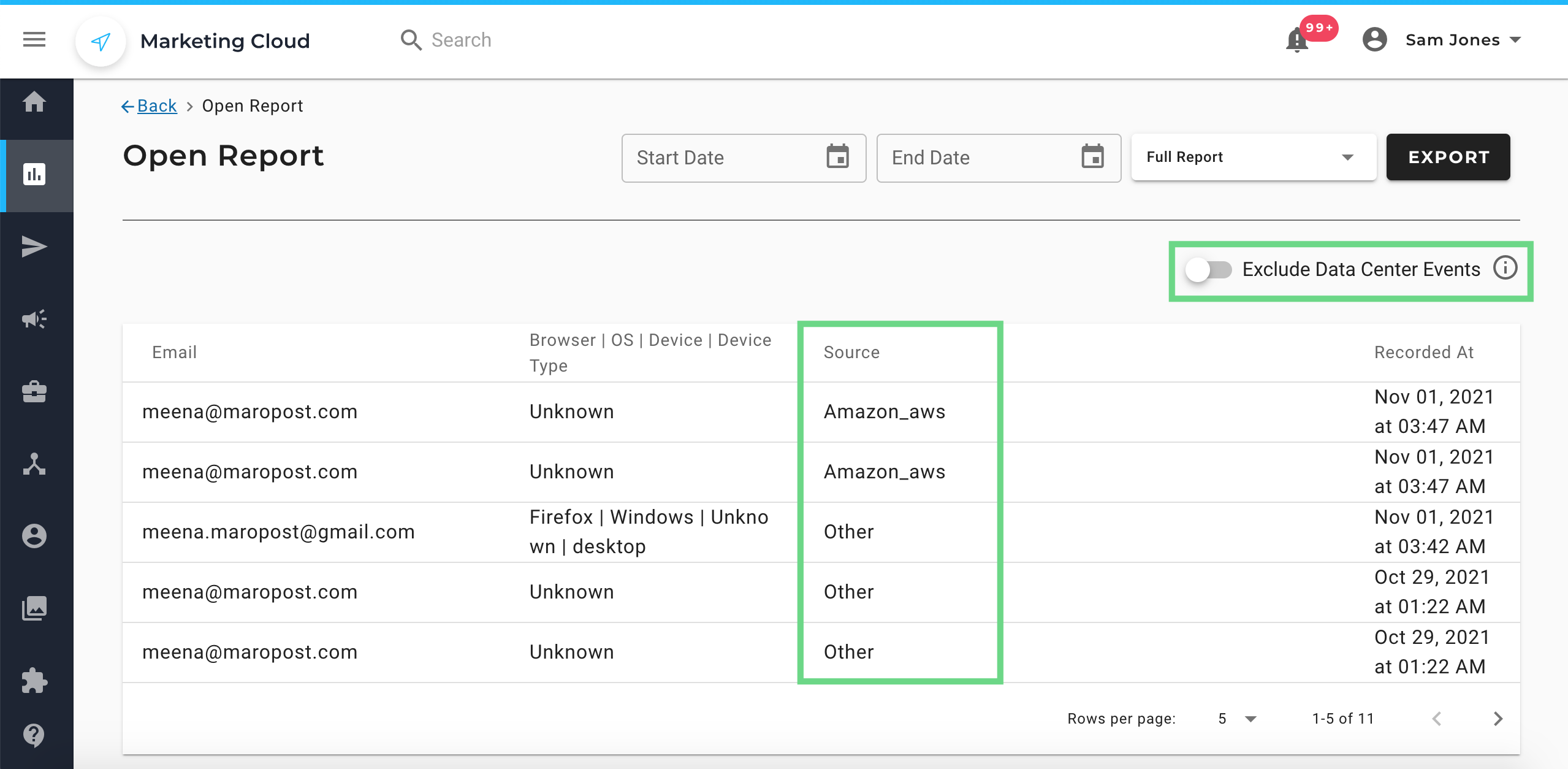Focus the Search box
The width and height of the screenshot is (1568, 769).
pos(461,40)
